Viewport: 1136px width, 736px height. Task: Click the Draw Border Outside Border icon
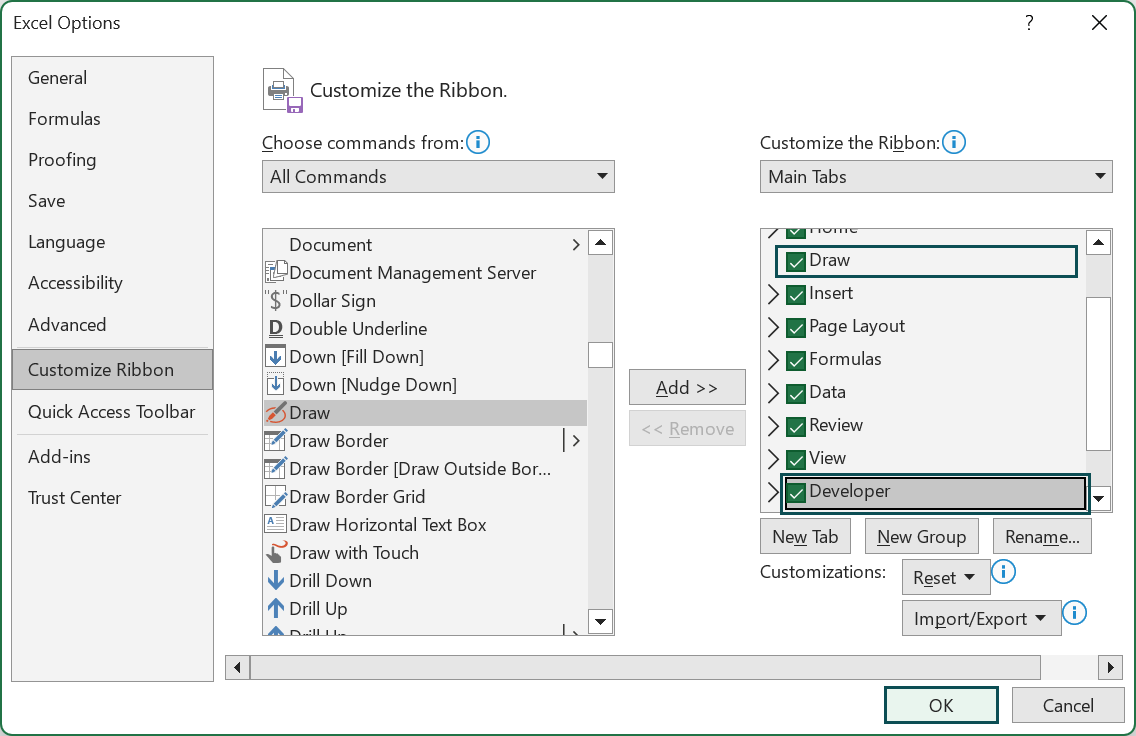276,469
